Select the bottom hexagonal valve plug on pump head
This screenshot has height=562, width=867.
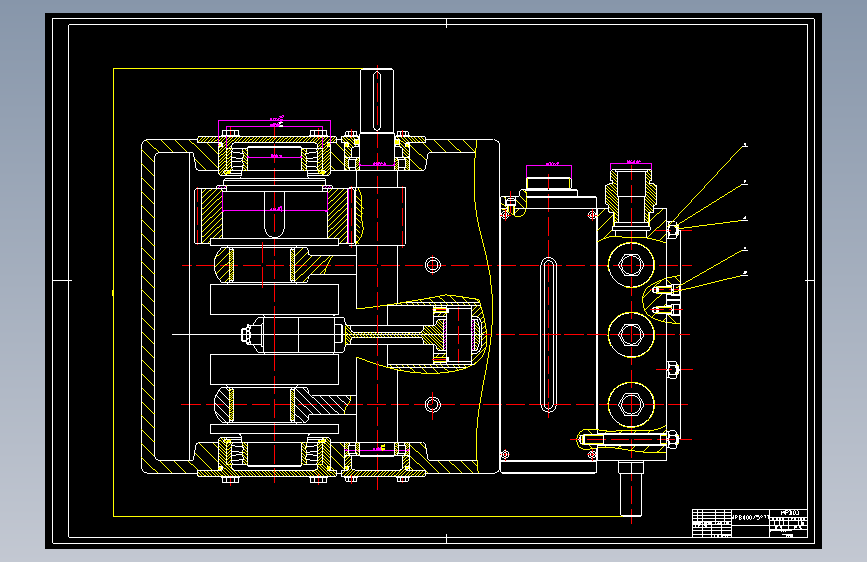click(630, 404)
